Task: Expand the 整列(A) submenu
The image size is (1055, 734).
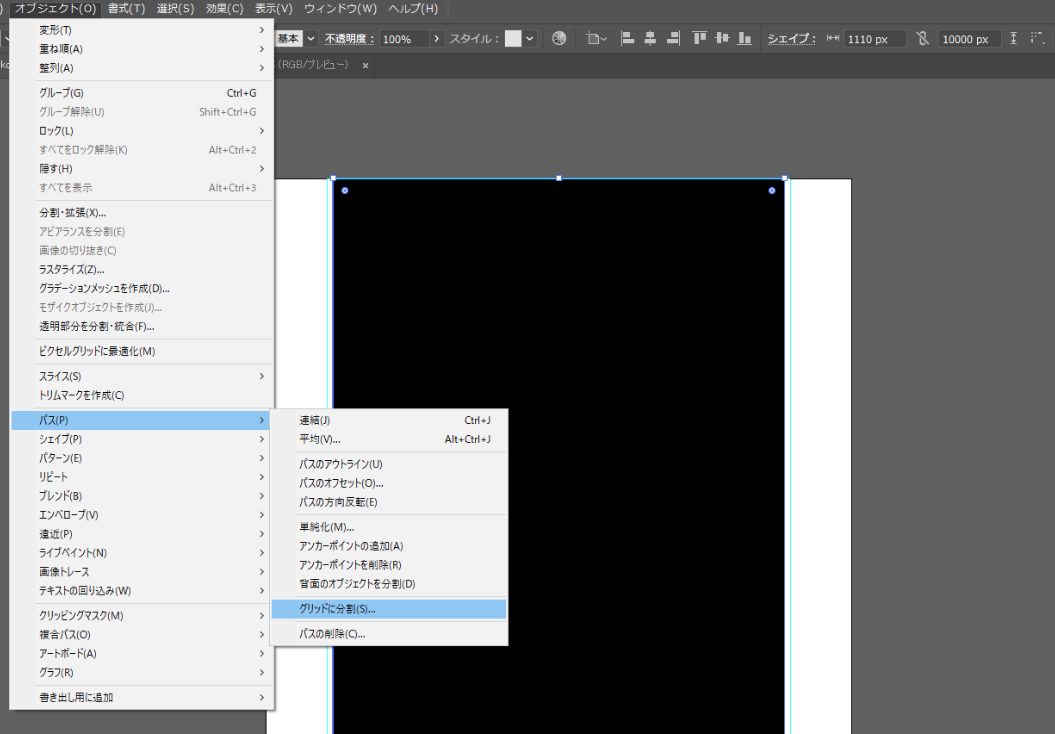Action: pos(141,68)
